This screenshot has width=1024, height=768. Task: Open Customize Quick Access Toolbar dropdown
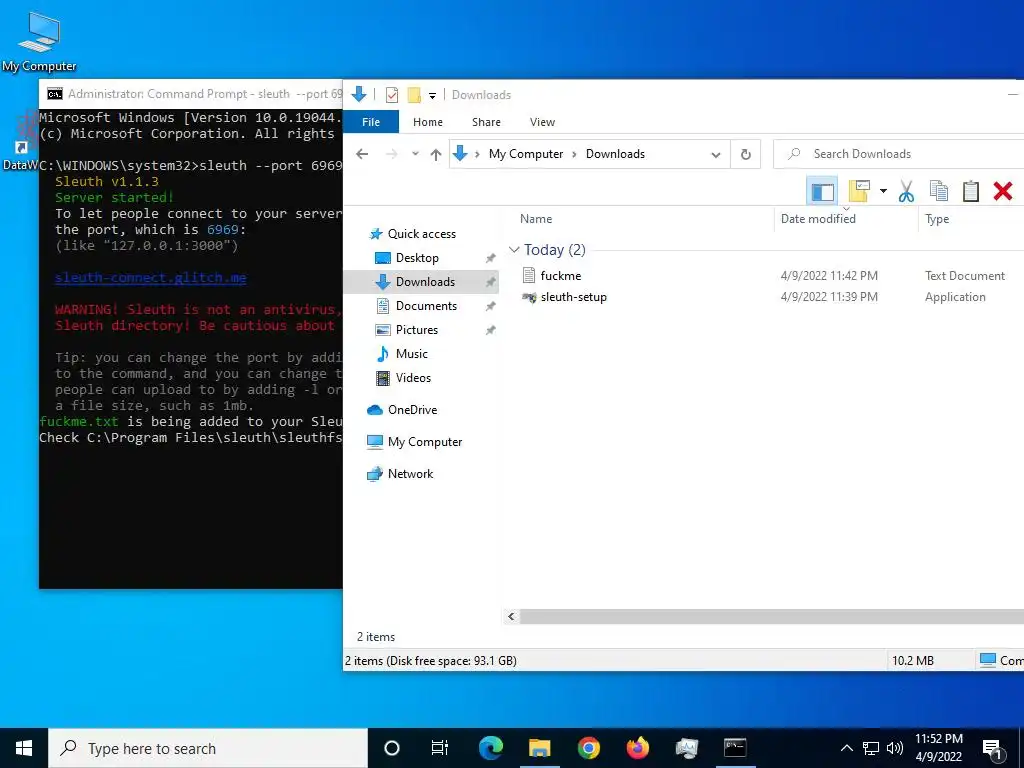pos(432,96)
